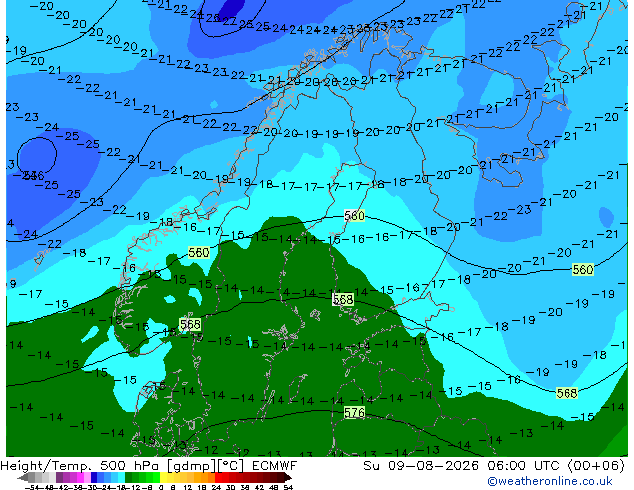This screenshot has width=634, height=490.
Task: Pick the bright red swatch in the legend
Action: [x=218, y=477]
